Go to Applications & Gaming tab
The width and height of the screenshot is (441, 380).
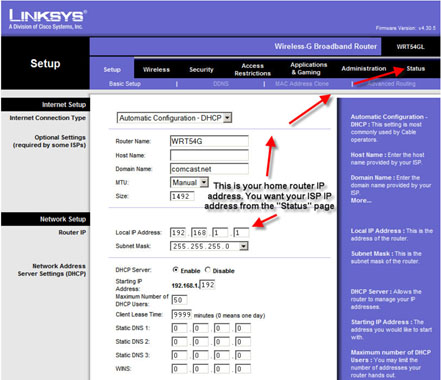tap(308, 68)
